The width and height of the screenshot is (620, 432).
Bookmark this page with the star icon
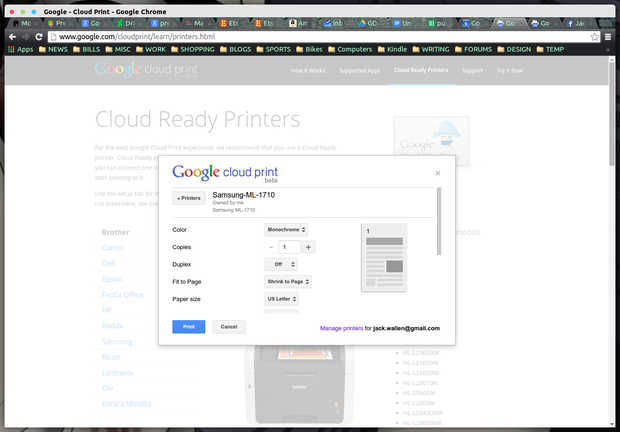pos(594,37)
